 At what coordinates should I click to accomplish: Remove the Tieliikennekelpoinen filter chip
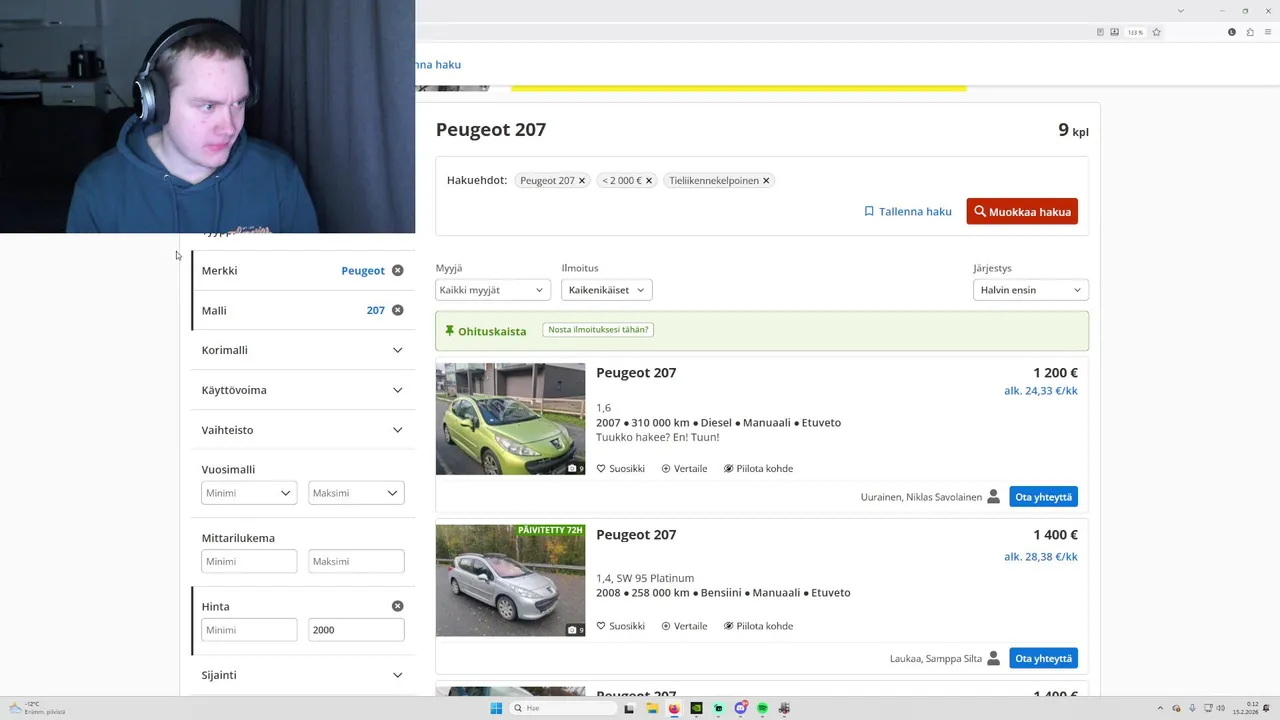pos(766,181)
